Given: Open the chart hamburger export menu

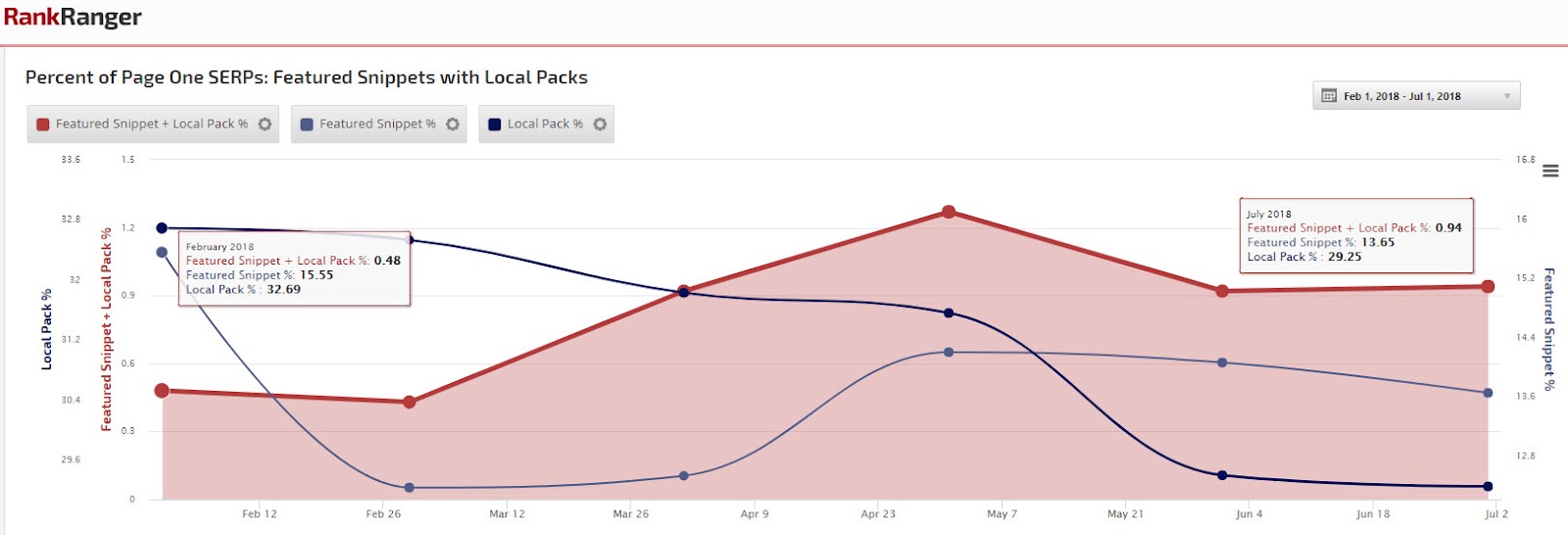Looking at the screenshot, I should (x=1550, y=171).
